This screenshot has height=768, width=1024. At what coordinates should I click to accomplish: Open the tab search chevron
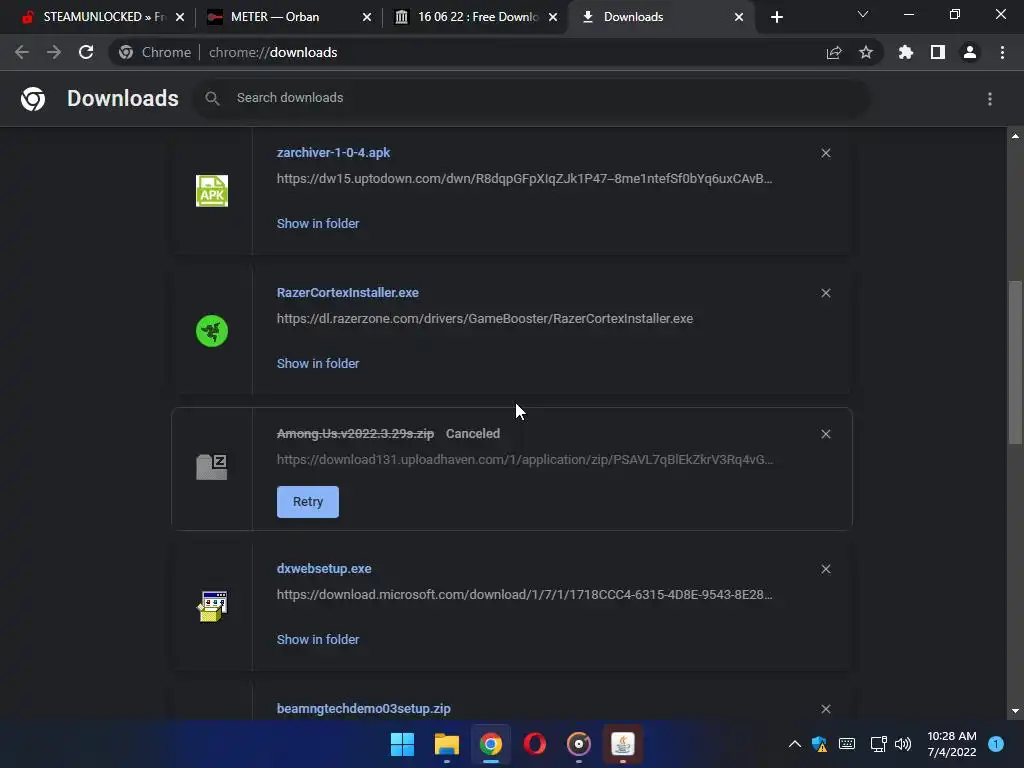(863, 14)
